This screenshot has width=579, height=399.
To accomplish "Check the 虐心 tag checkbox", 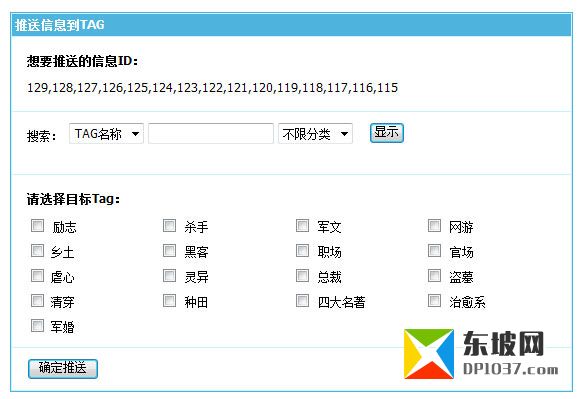I will tap(37, 275).
